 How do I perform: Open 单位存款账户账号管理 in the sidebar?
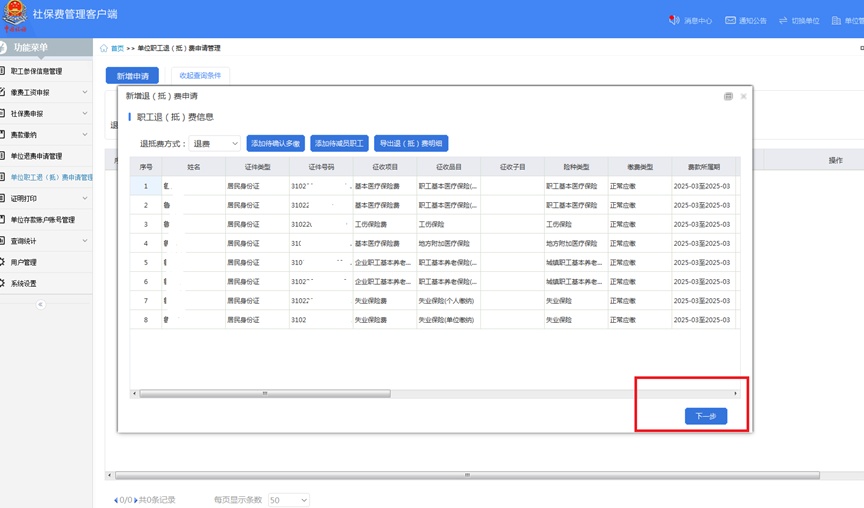[42, 220]
